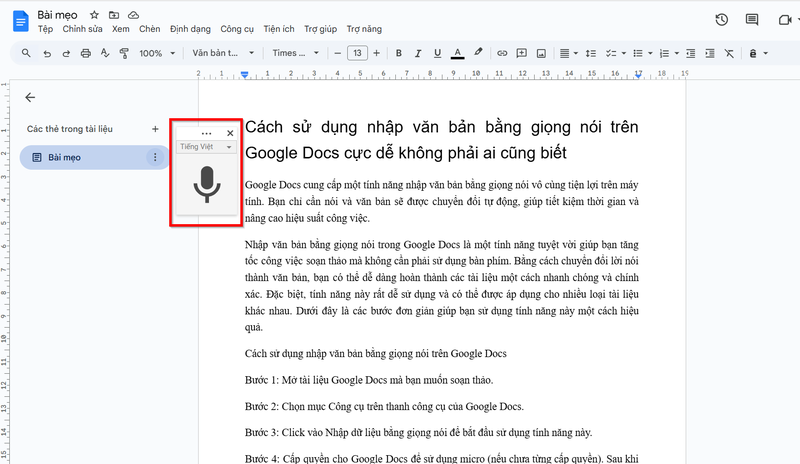Close the tabs sidebar with back arrow
The width and height of the screenshot is (800, 464).
30,97
